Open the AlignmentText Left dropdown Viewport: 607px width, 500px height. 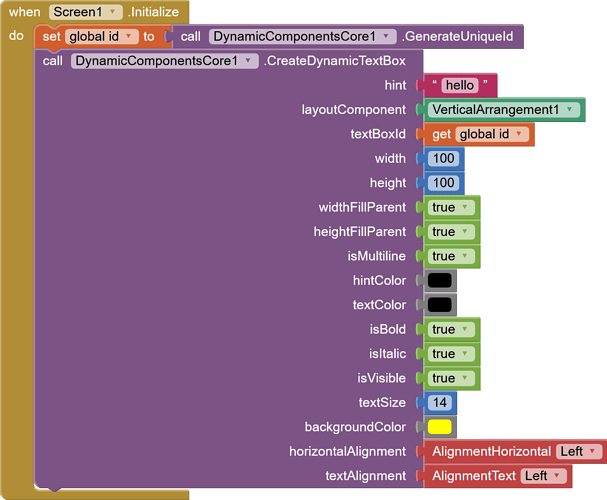(544, 476)
